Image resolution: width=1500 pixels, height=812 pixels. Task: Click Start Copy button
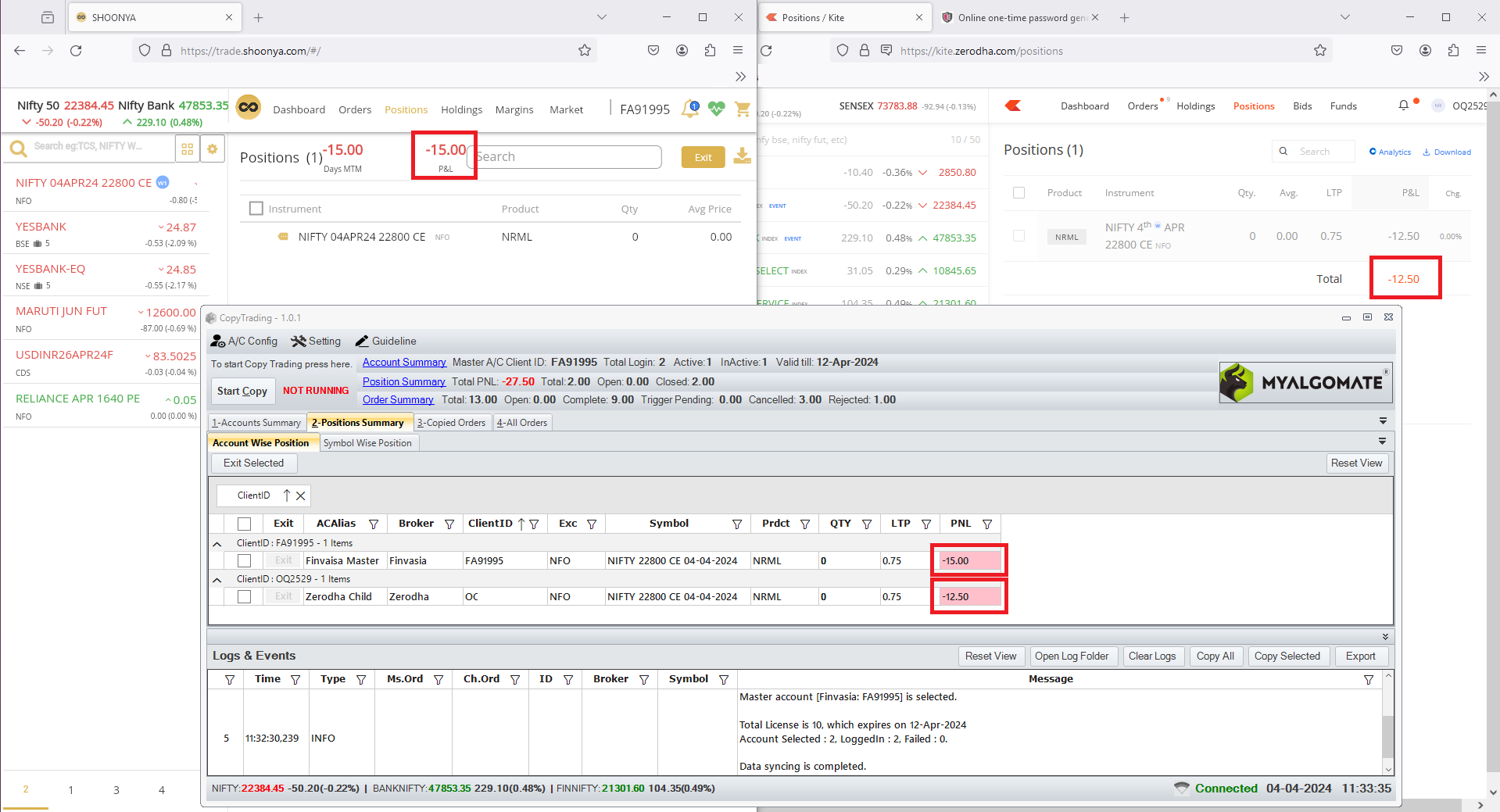coord(242,392)
